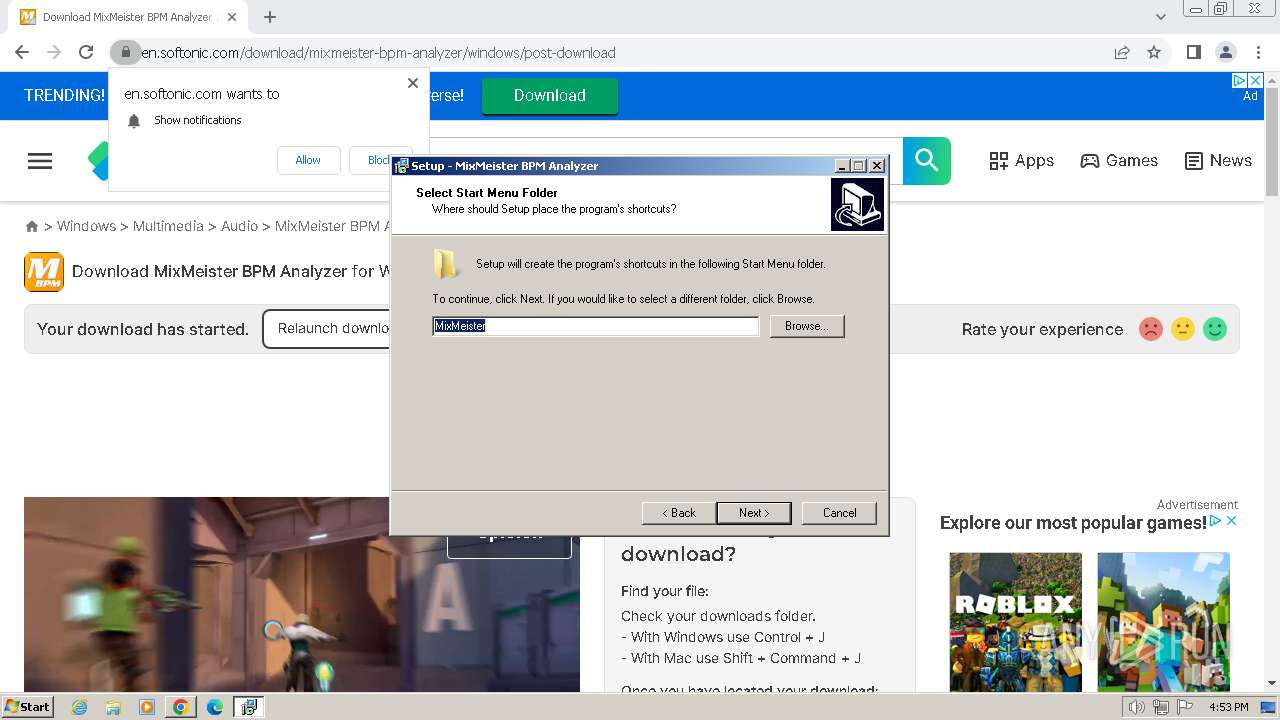Bookmark this page with the star
The image size is (1280, 720).
1154,53
